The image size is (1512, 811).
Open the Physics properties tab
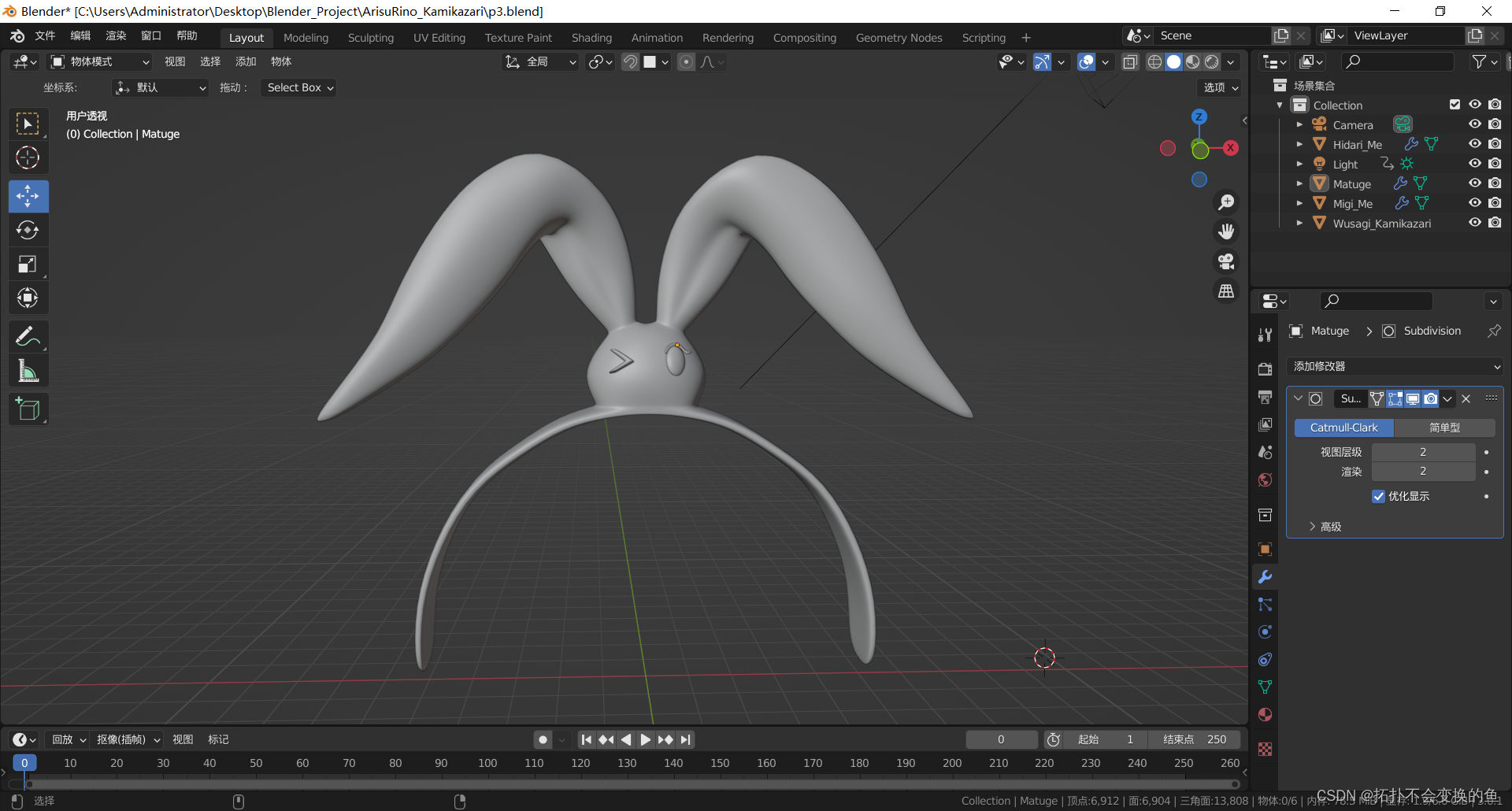pyautogui.click(x=1265, y=632)
